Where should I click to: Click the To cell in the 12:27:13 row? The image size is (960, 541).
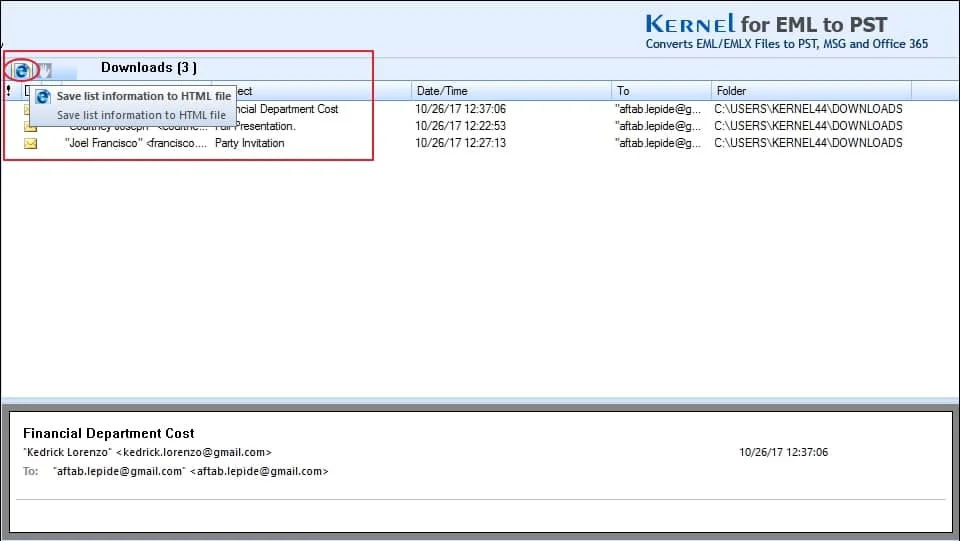(658, 143)
